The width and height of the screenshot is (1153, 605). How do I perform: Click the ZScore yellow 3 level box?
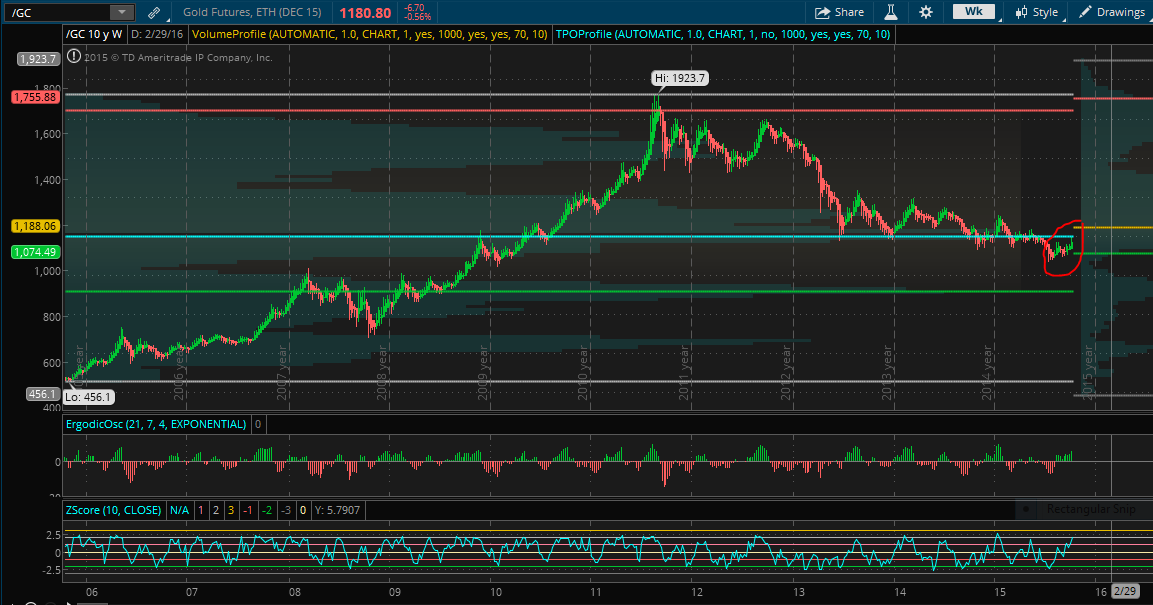coord(230,510)
